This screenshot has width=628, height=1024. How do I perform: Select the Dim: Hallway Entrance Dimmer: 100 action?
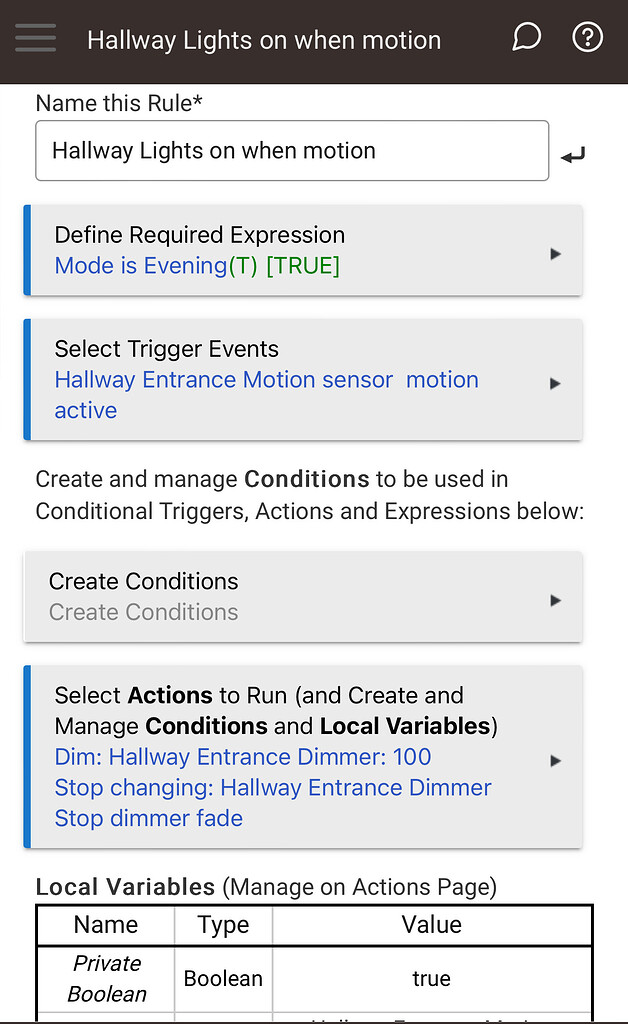point(243,757)
